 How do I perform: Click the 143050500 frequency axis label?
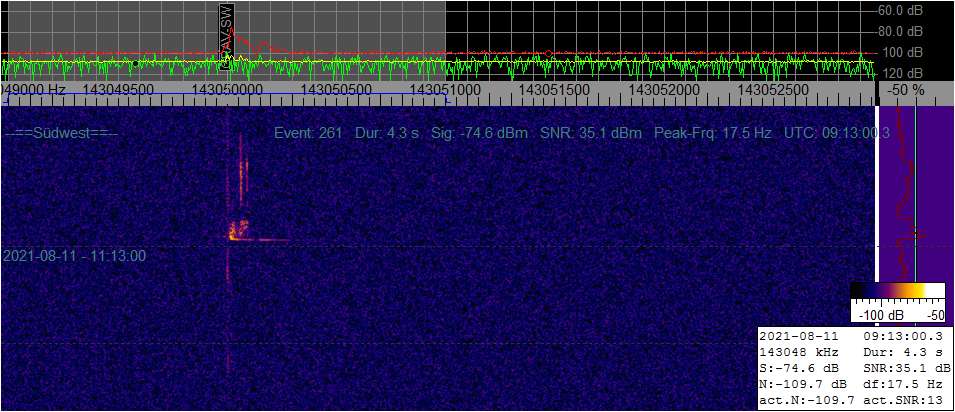pos(337,90)
